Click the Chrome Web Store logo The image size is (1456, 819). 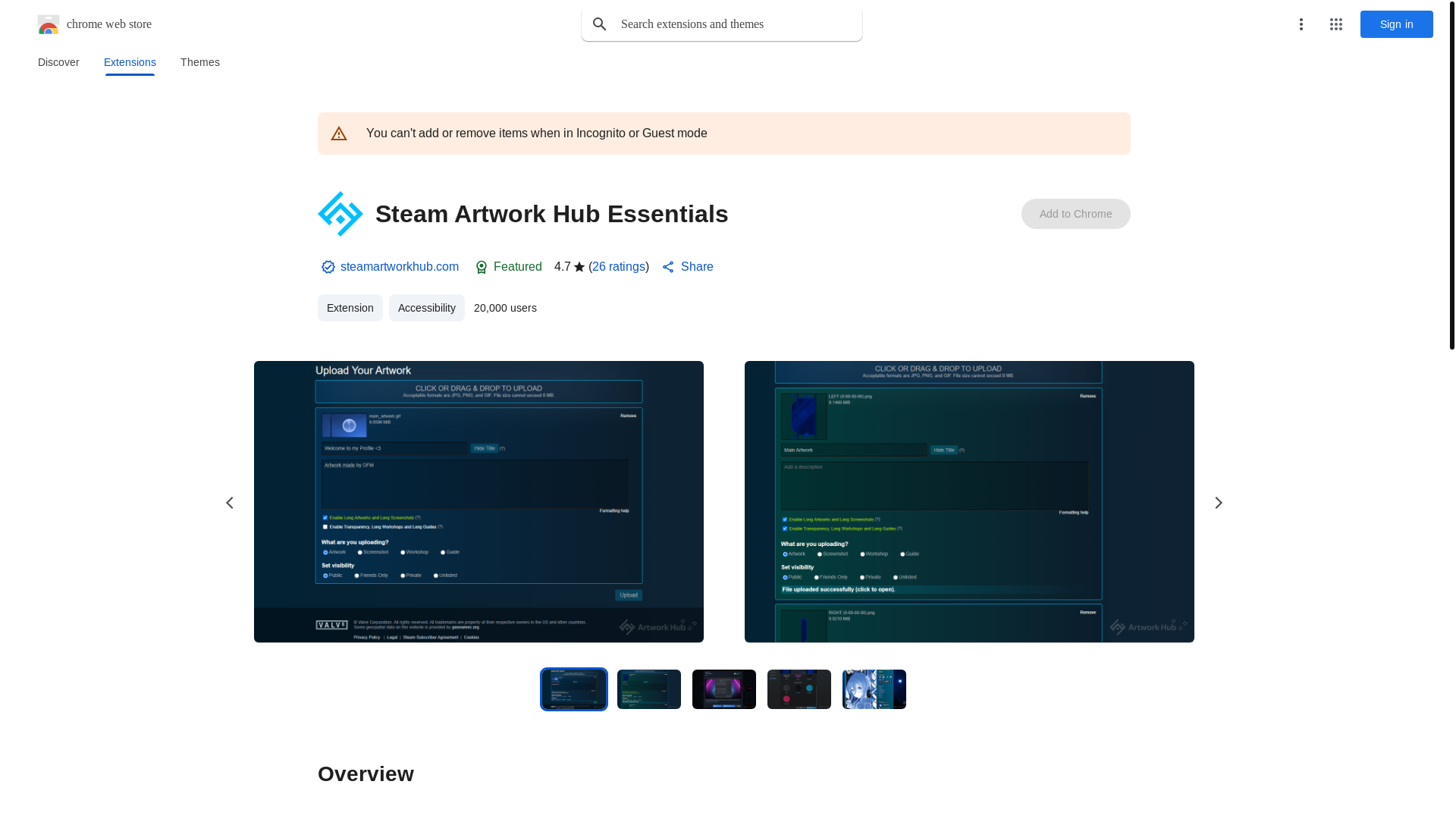tap(49, 24)
